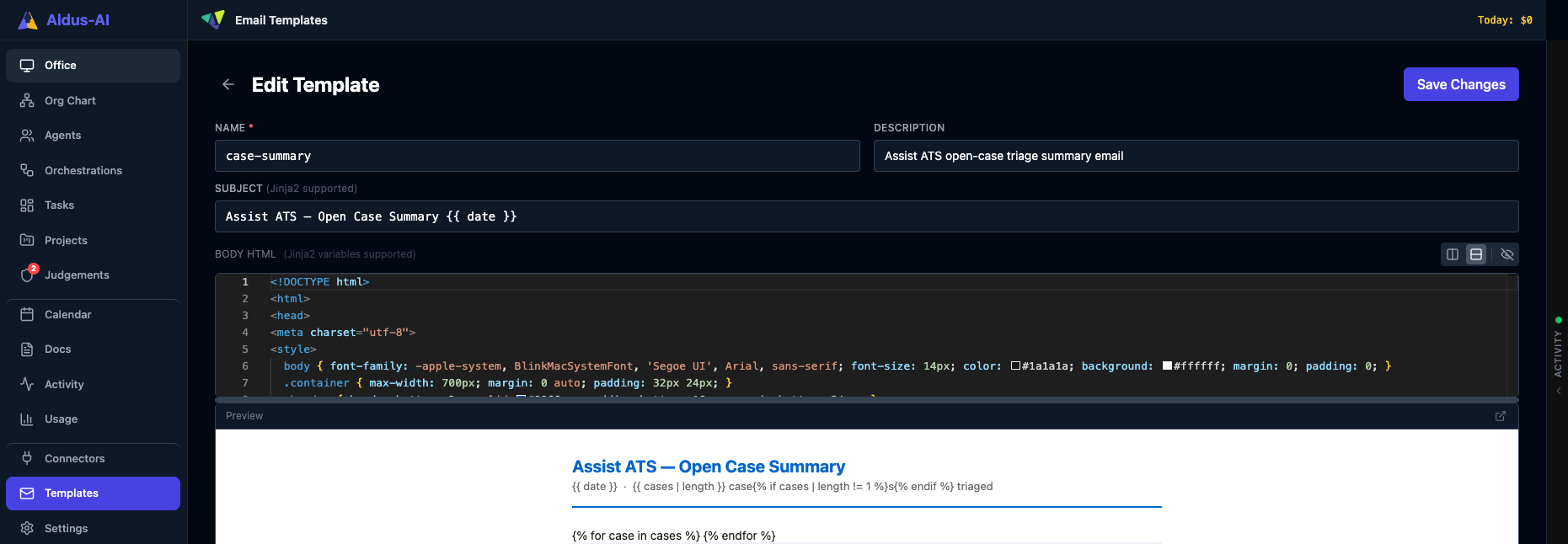
Task: Switch to side-by-side split layout
Action: [x=1453, y=254]
